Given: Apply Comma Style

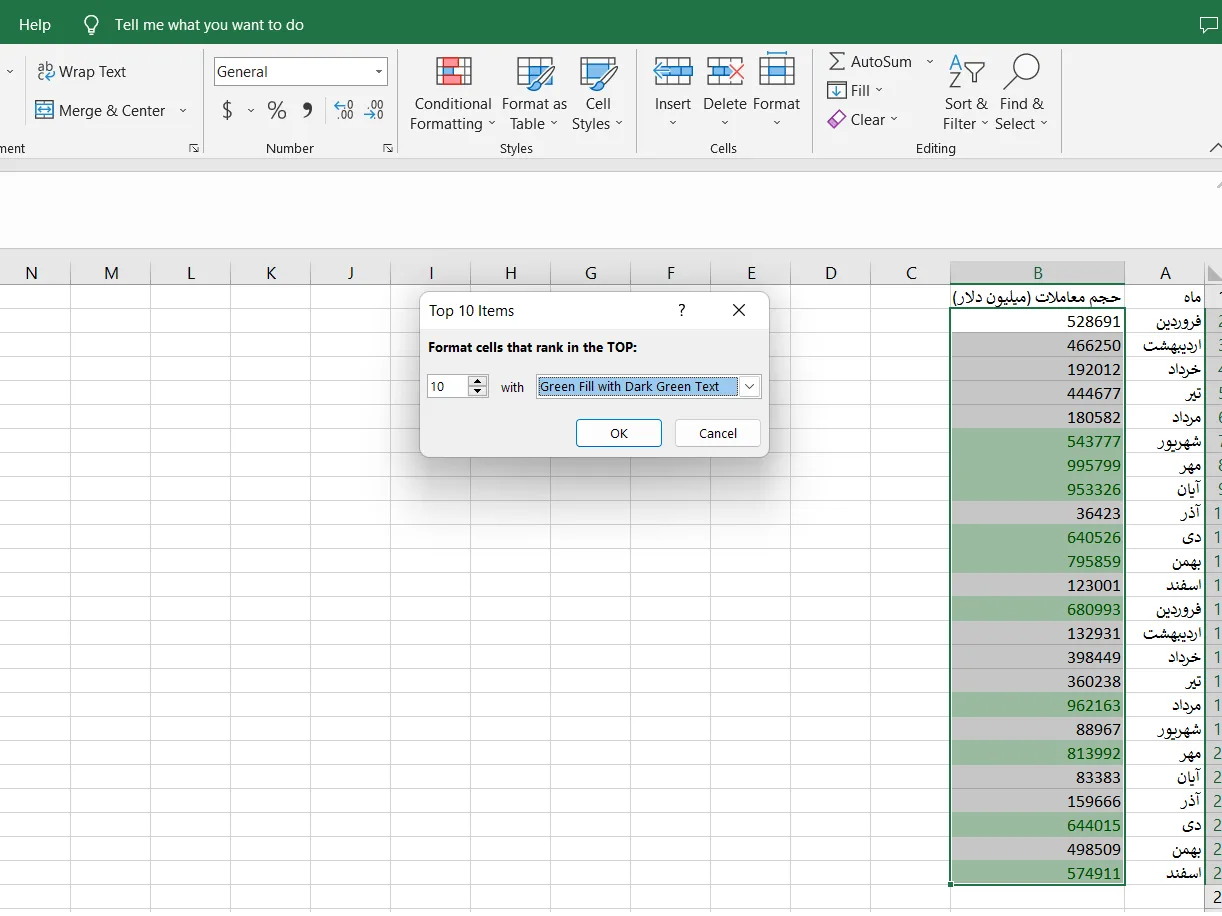Looking at the screenshot, I should [x=307, y=111].
